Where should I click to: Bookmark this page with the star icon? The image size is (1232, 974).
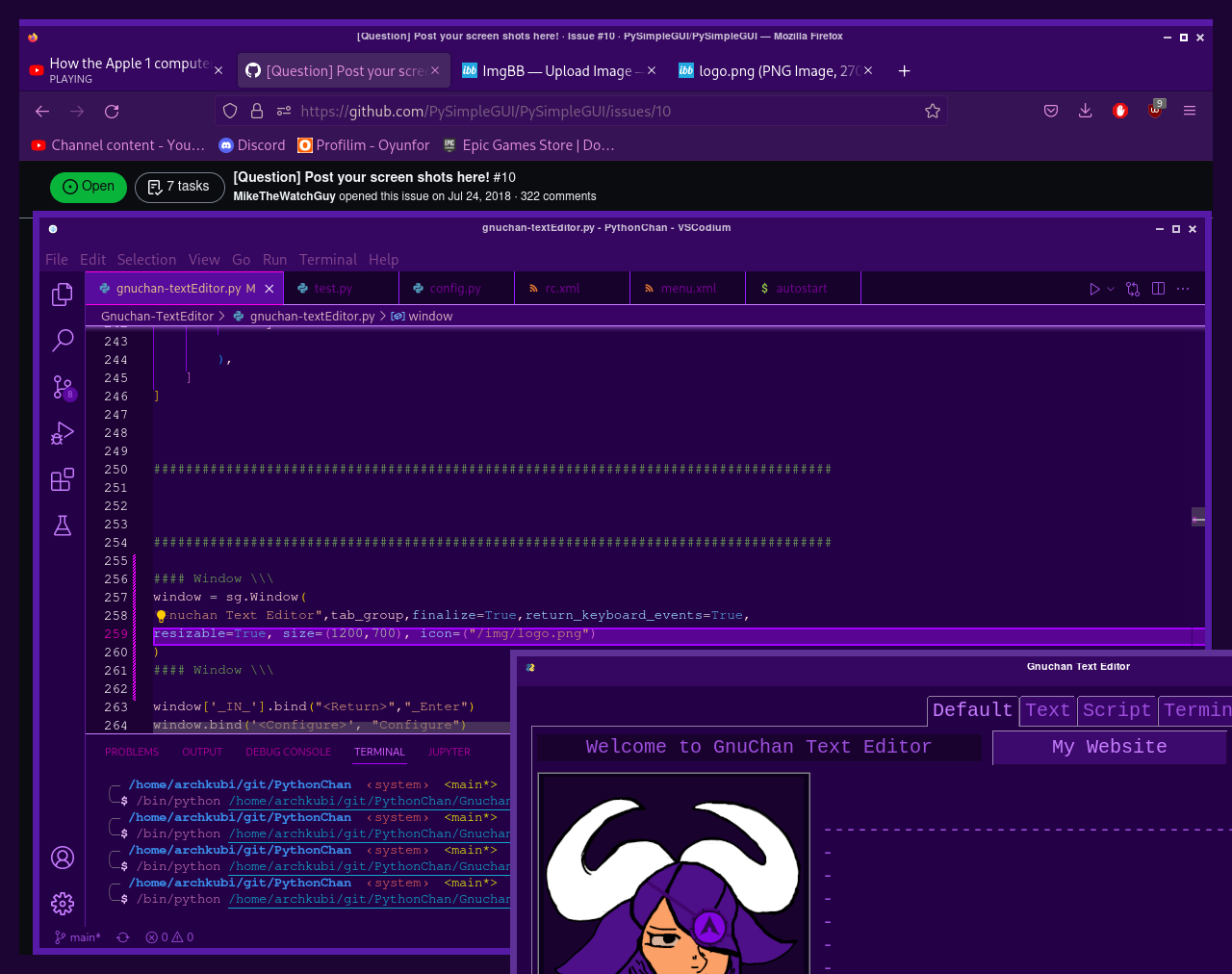932,112
